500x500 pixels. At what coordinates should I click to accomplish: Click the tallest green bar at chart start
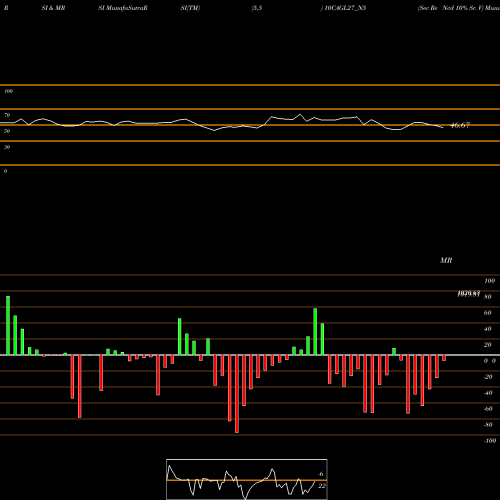click(x=8, y=325)
